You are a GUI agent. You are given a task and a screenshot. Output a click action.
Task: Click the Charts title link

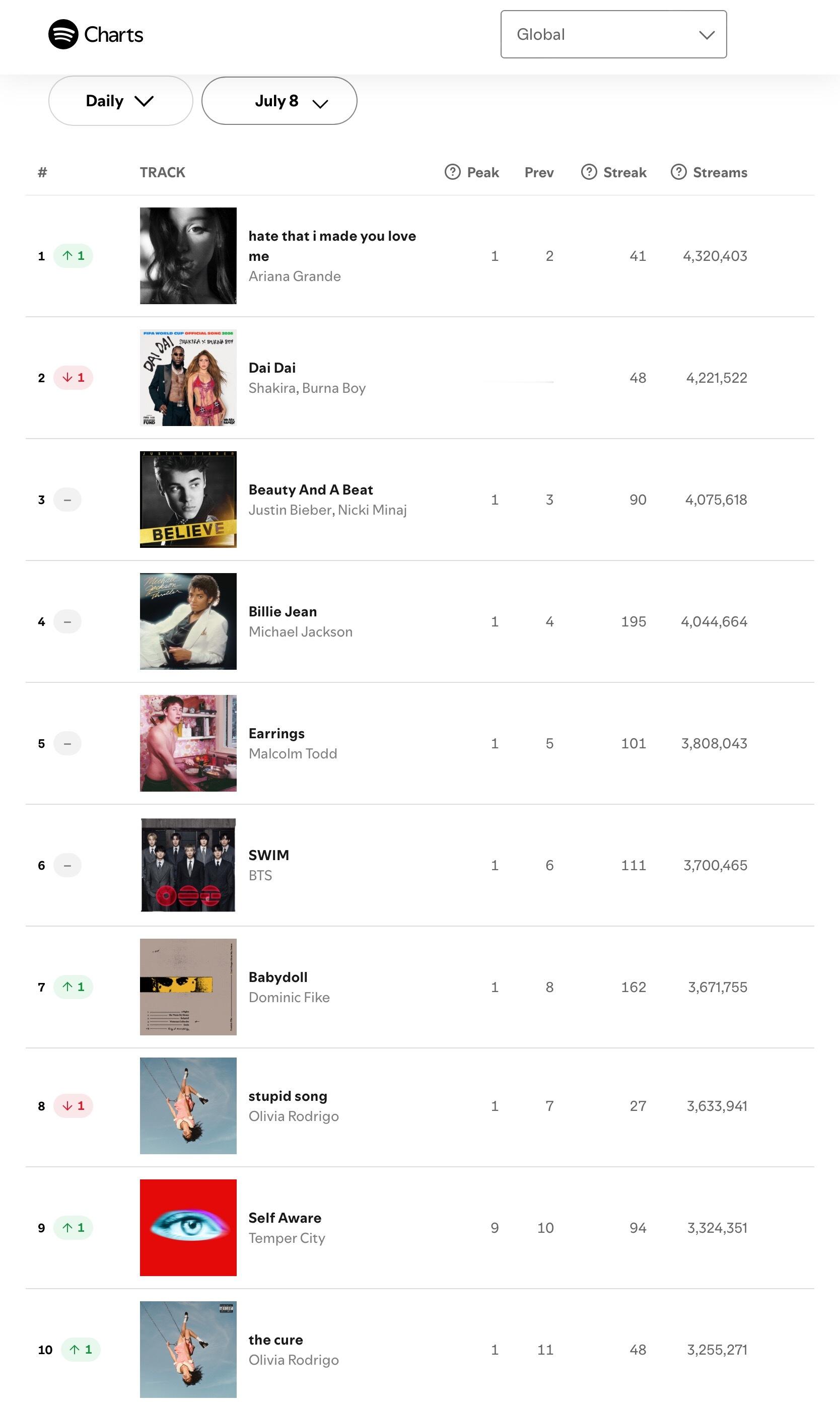pyautogui.click(x=113, y=35)
